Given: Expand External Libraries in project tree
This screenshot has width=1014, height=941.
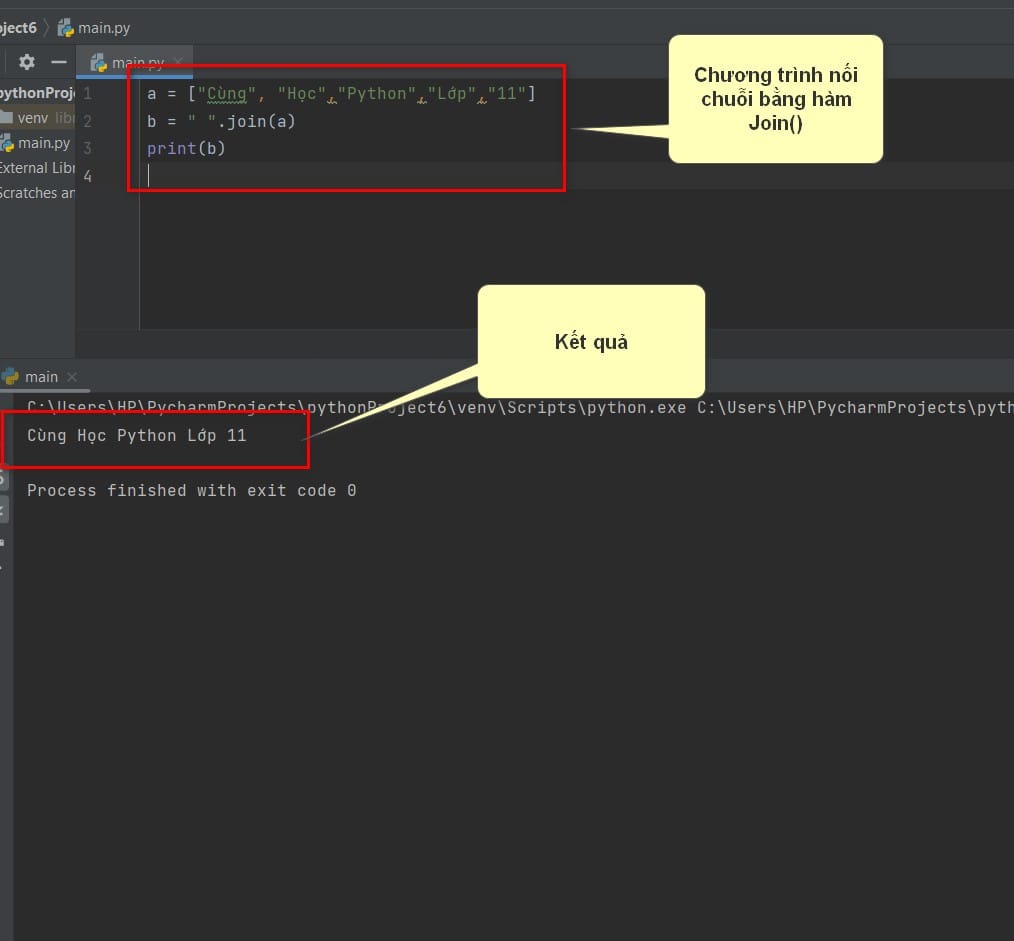Looking at the screenshot, I should pyautogui.click(x=37, y=168).
